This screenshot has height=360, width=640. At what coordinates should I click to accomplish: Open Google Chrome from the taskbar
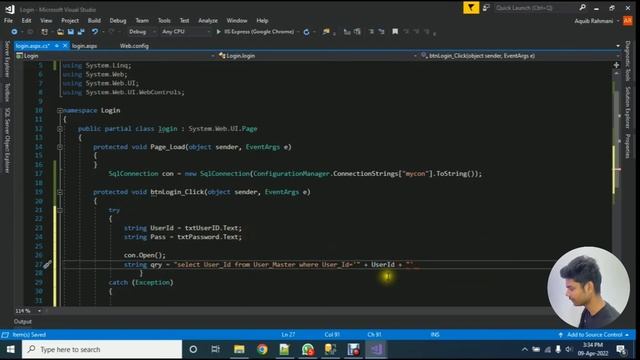262,349
